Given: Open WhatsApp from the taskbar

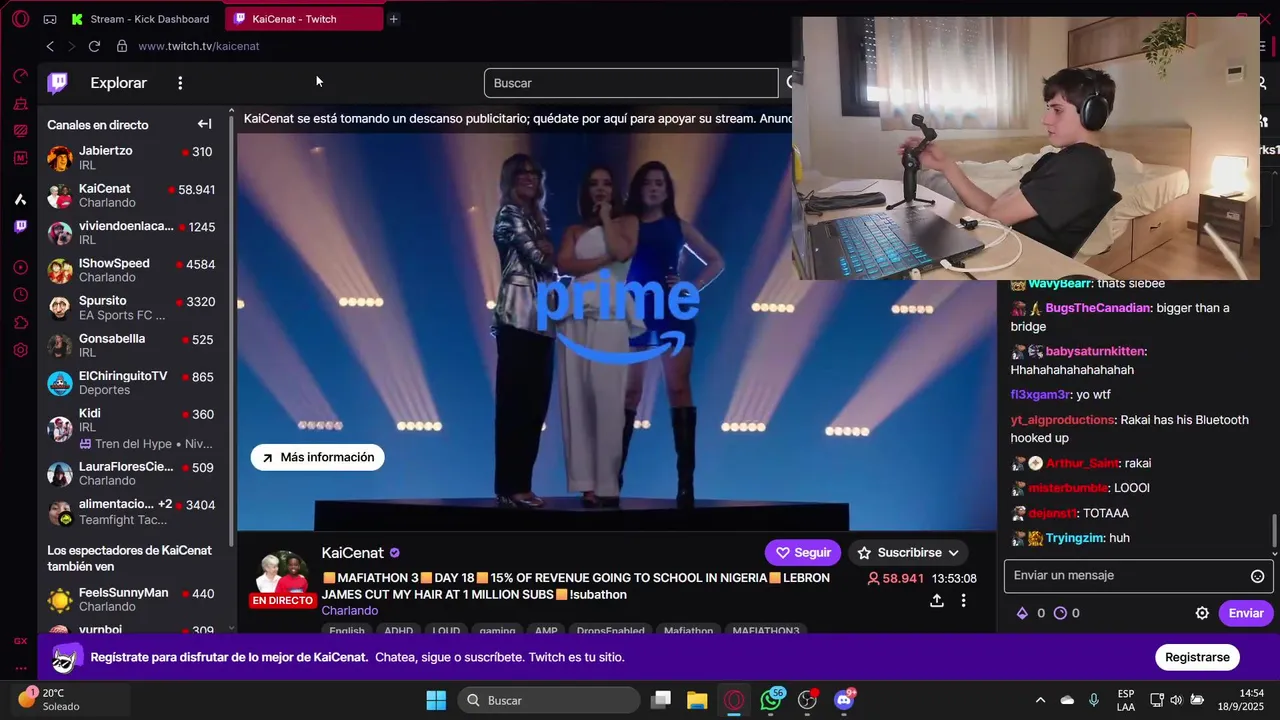Looking at the screenshot, I should click(x=771, y=700).
